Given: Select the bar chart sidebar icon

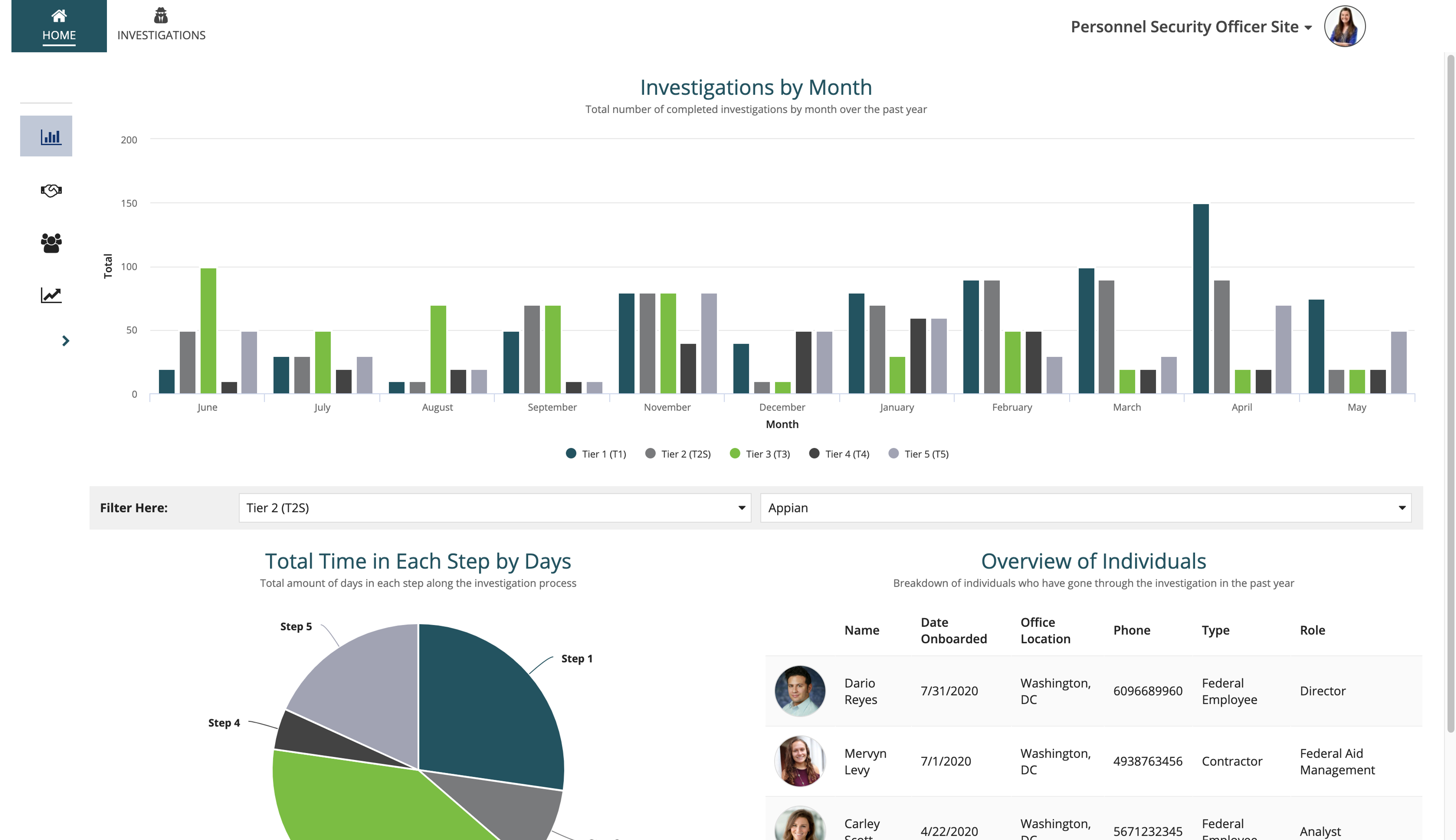Looking at the screenshot, I should click(46, 136).
